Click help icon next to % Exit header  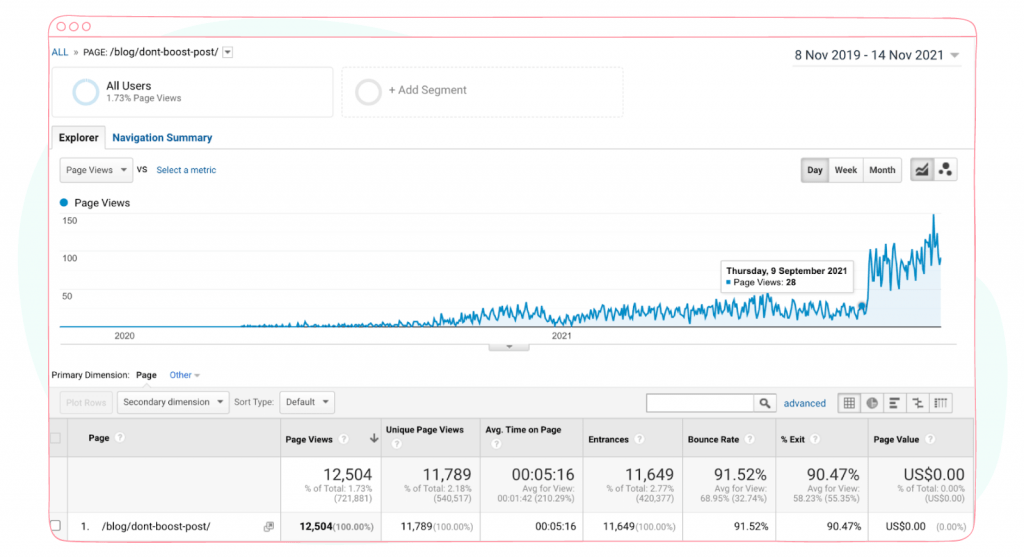click(x=815, y=439)
